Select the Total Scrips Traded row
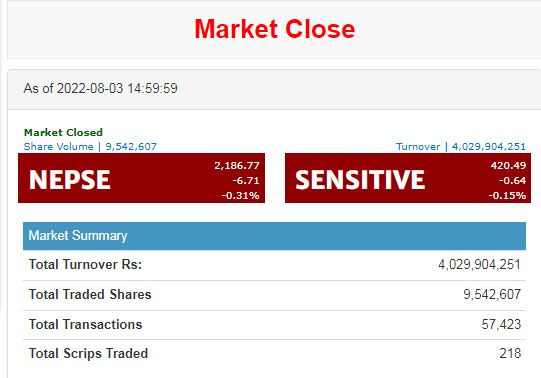The height and width of the screenshot is (378, 541). 274,354
